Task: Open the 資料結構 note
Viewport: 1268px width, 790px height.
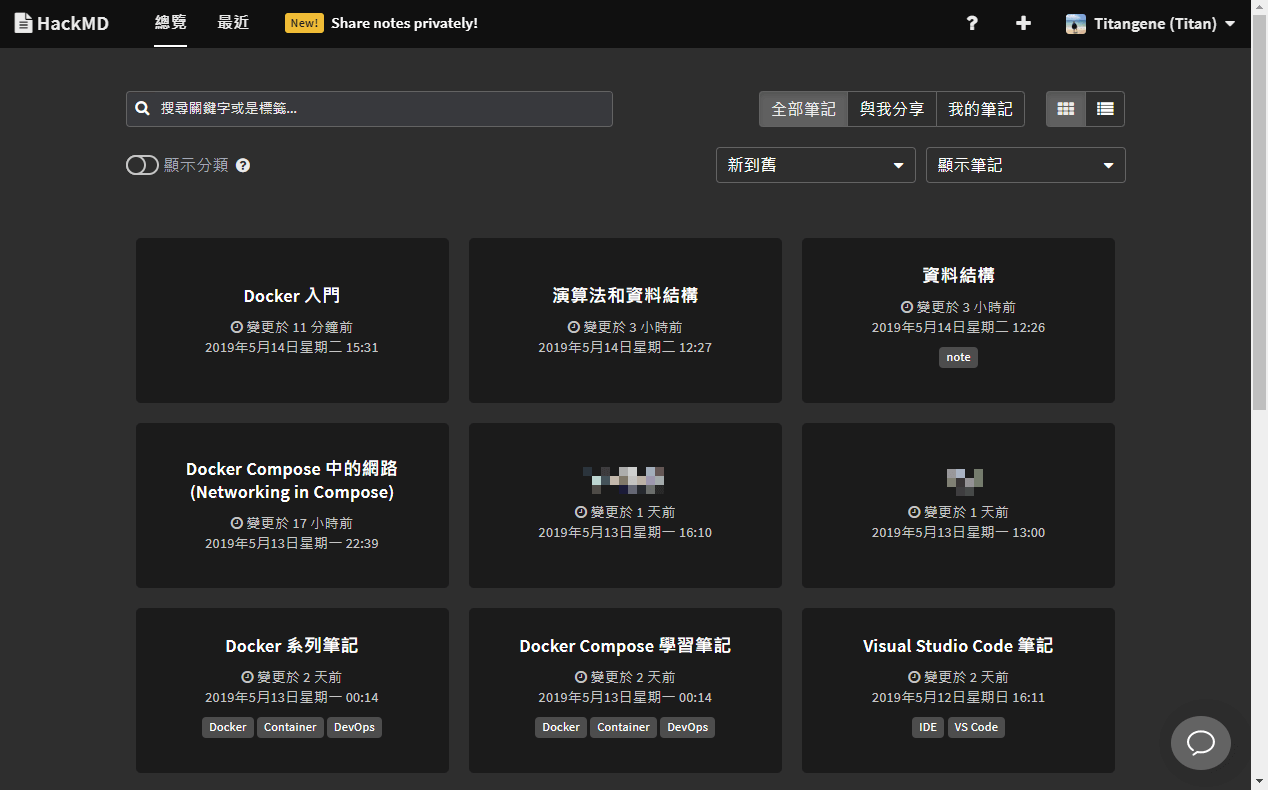Action: 958,320
